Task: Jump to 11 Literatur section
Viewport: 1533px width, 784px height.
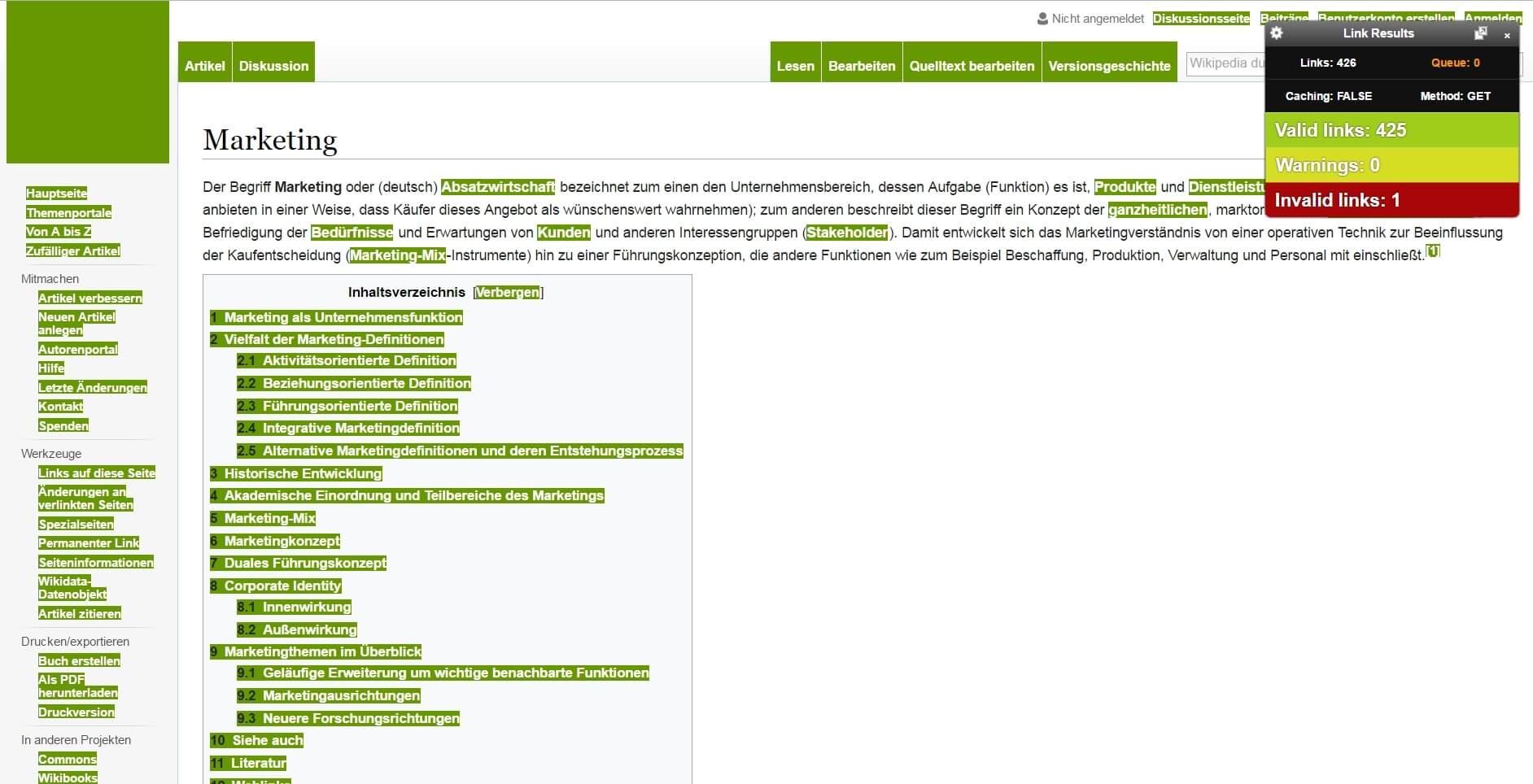Action: [248, 764]
